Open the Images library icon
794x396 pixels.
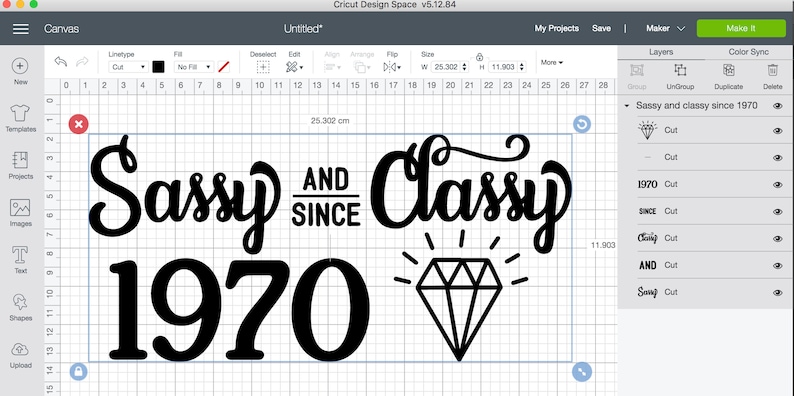20,213
